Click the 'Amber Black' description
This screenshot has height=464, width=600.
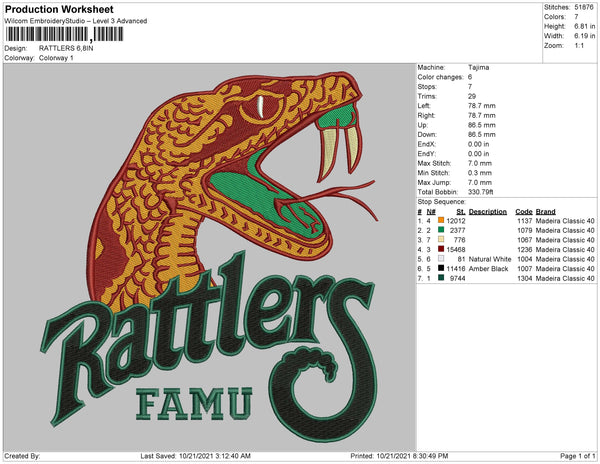(488, 269)
